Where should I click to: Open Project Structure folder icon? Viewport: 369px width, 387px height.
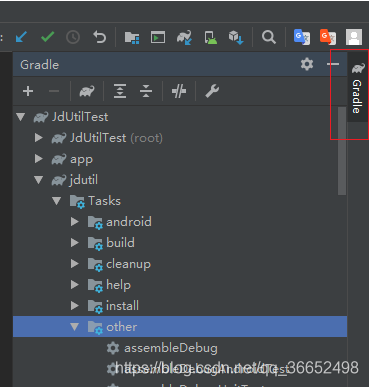pyautogui.click(x=132, y=37)
